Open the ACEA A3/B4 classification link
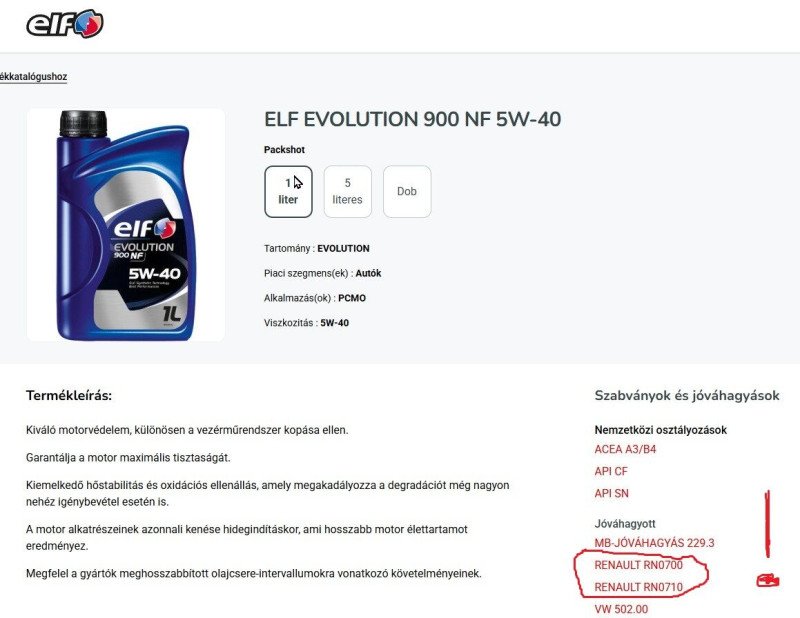The width and height of the screenshot is (800, 618). click(625, 449)
